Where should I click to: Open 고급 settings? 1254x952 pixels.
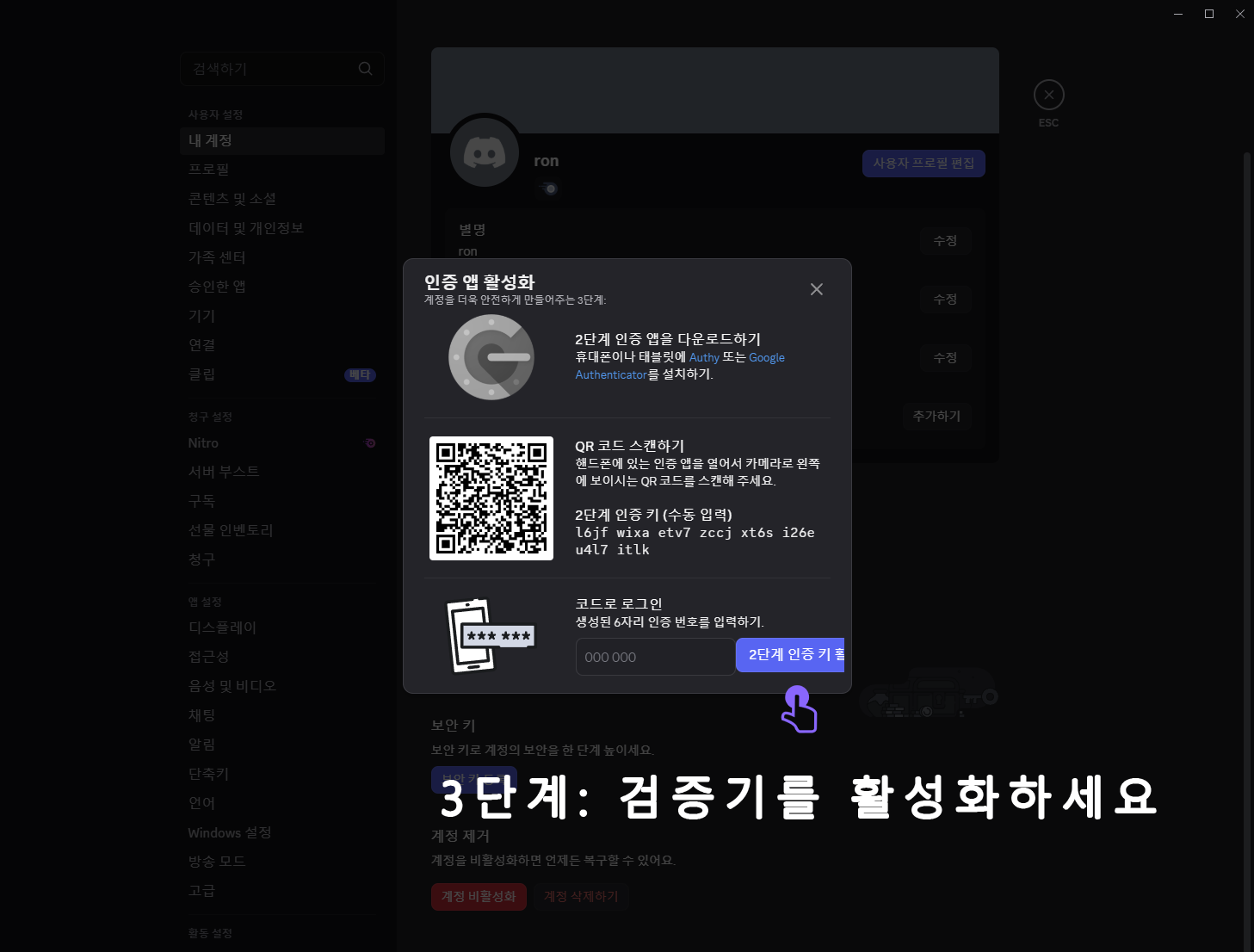282,891
